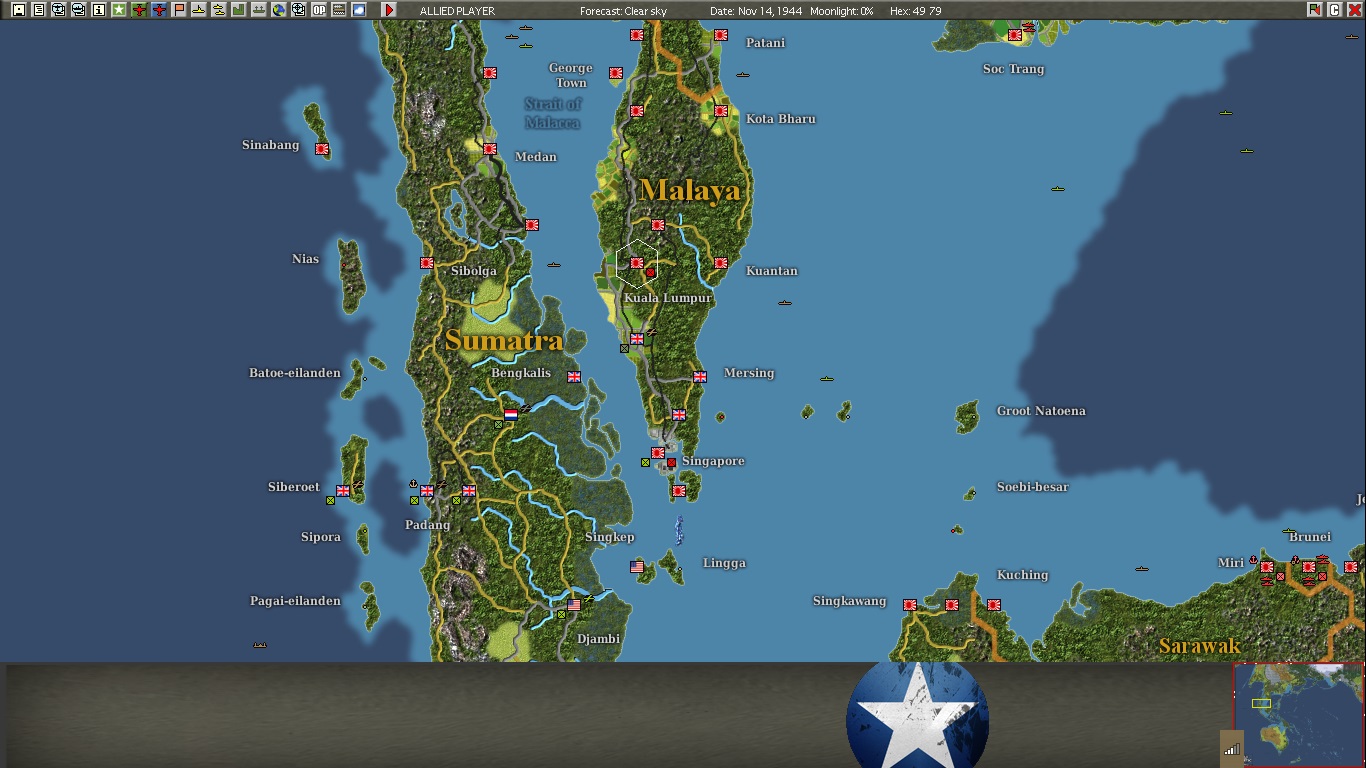Select Japanese base flag at George Town
This screenshot has height=768, width=1366.
click(x=616, y=73)
